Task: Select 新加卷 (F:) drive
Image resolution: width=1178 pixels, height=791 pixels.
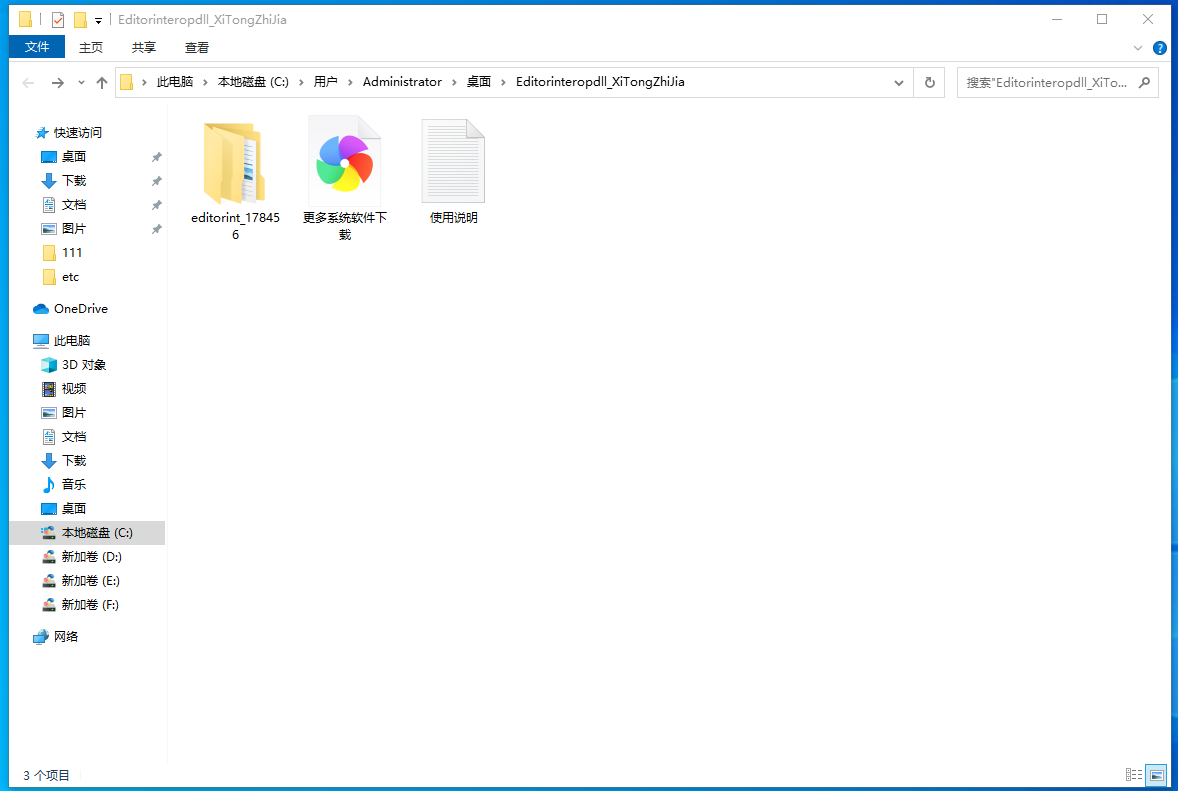Action: (90, 605)
